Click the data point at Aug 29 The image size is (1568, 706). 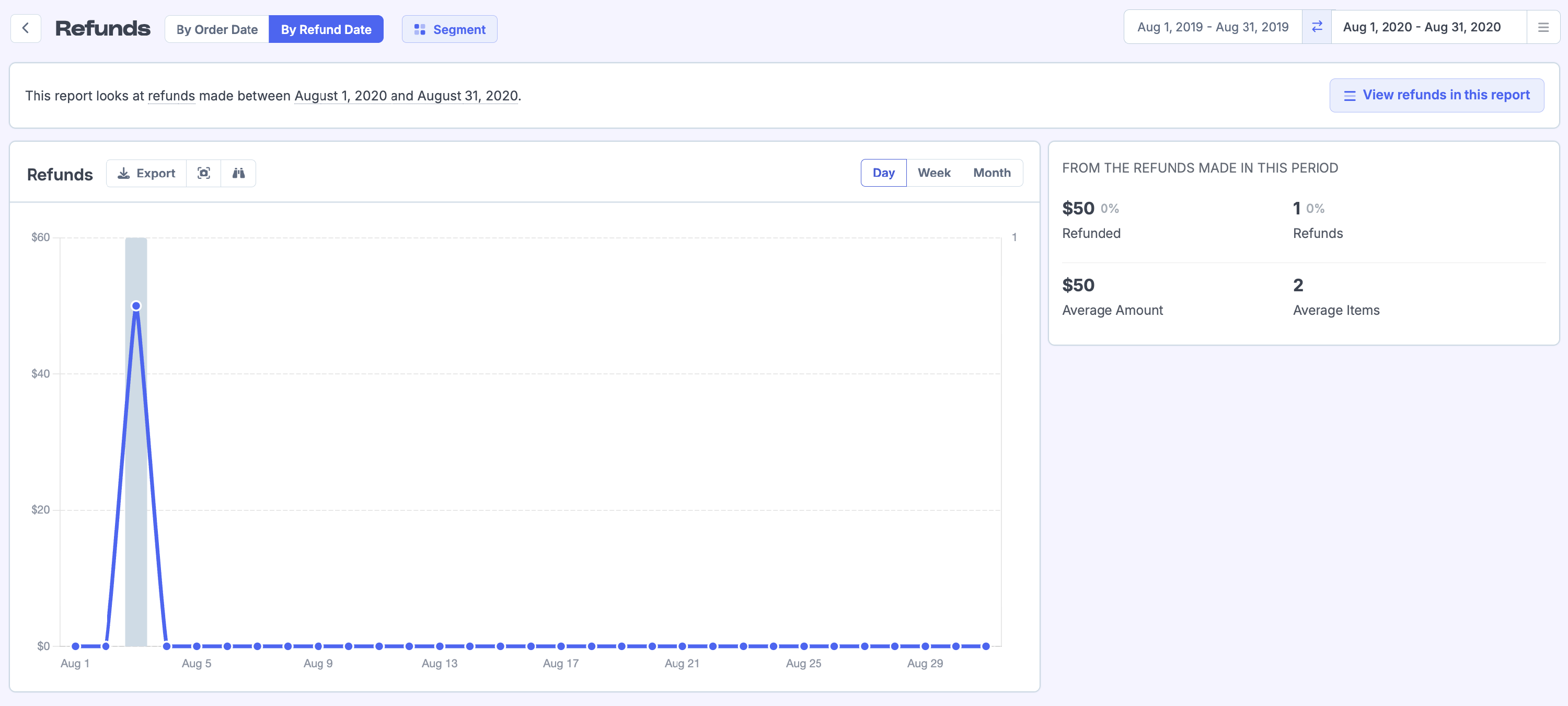click(925, 646)
